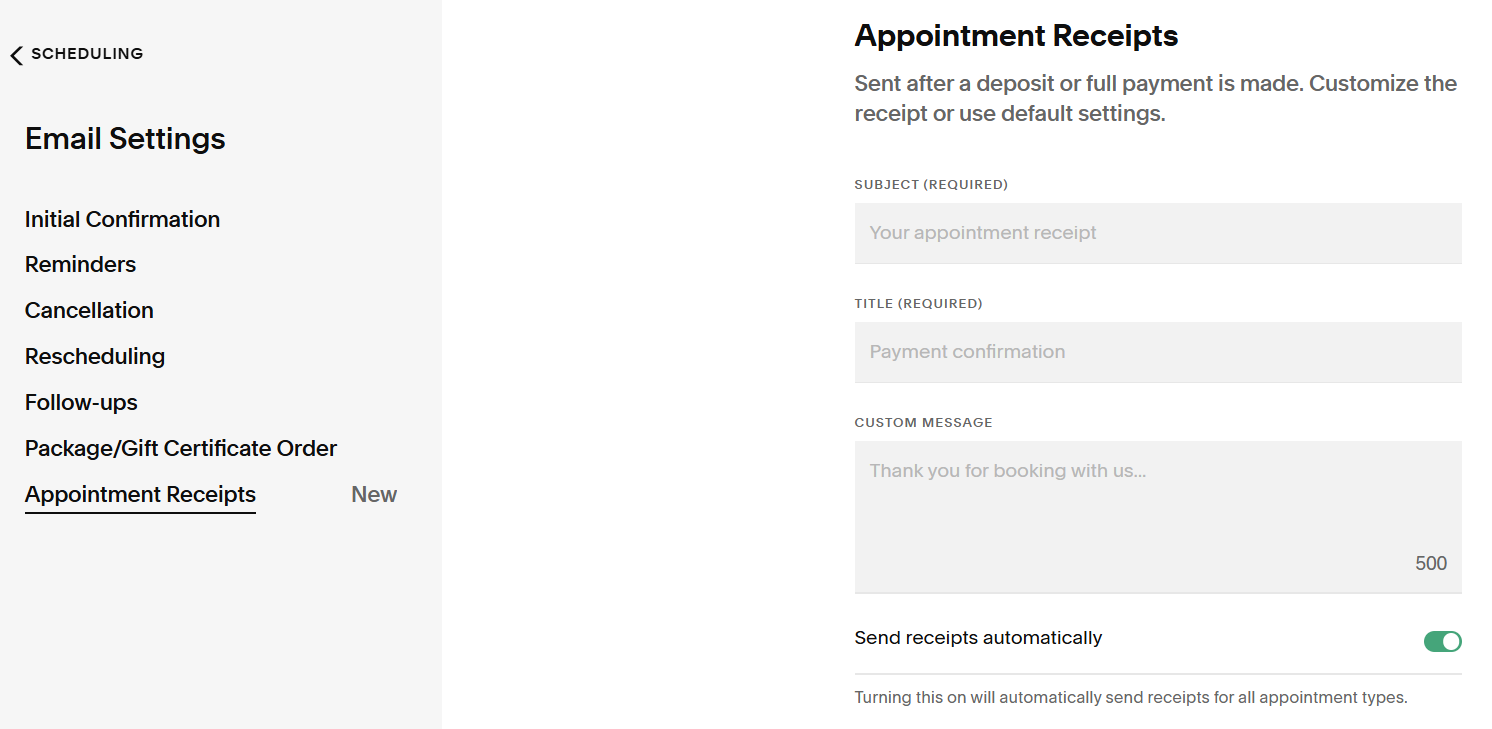Open the Follow-ups section
This screenshot has height=729, width=1492.
tap(81, 402)
